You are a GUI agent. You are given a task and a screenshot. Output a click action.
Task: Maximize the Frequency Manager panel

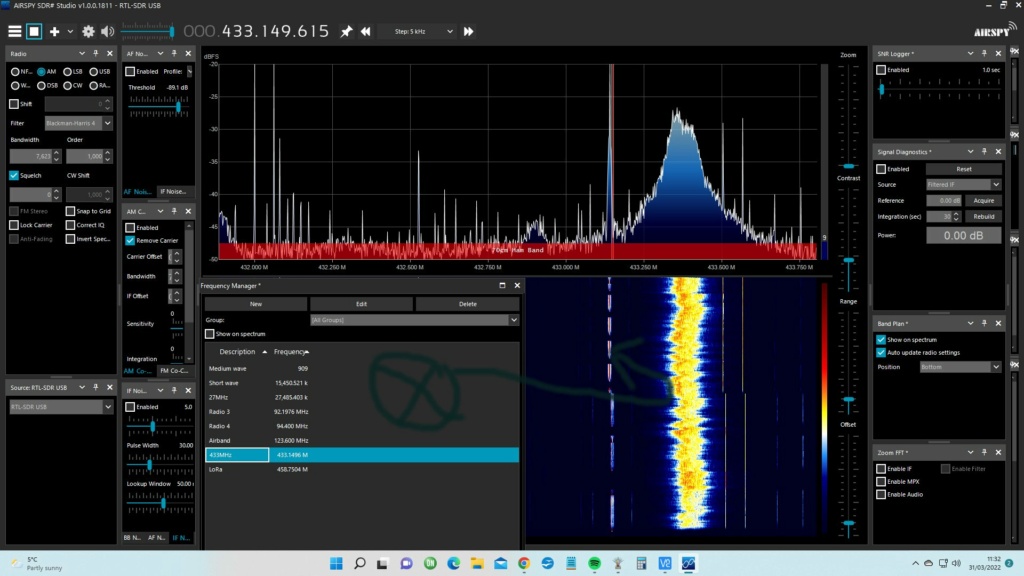(502, 285)
